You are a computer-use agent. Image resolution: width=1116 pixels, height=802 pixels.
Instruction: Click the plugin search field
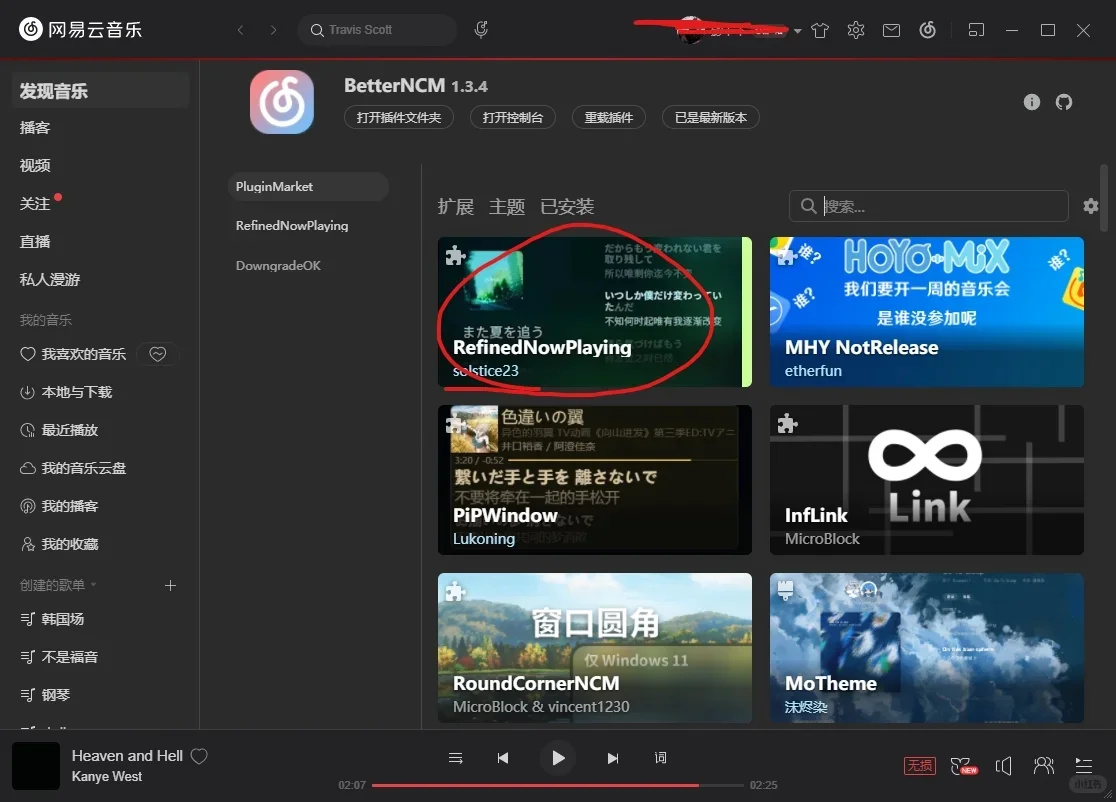[x=928, y=206]
